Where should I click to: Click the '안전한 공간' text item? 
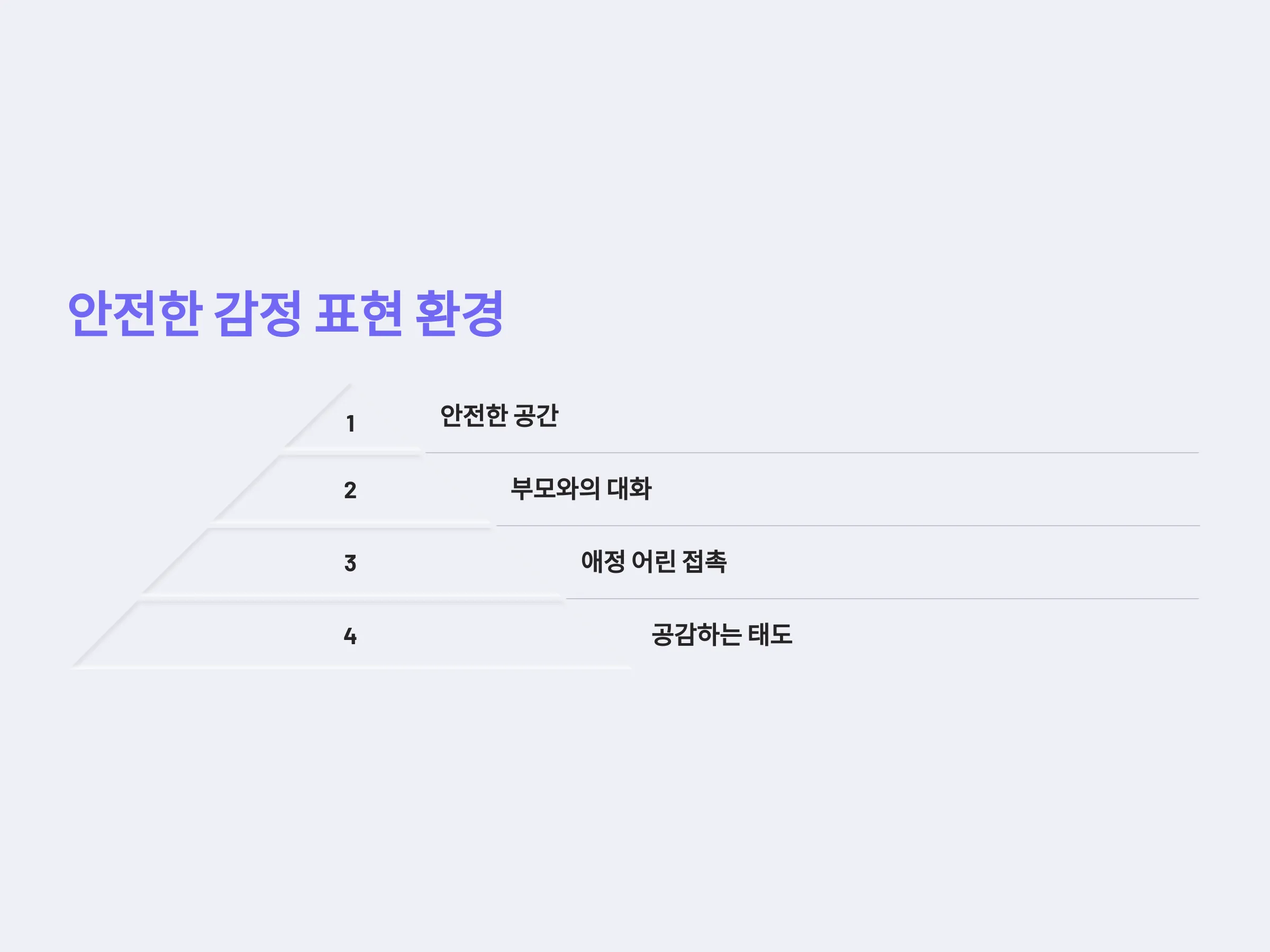pyautogui.click(x=499, y=416)
